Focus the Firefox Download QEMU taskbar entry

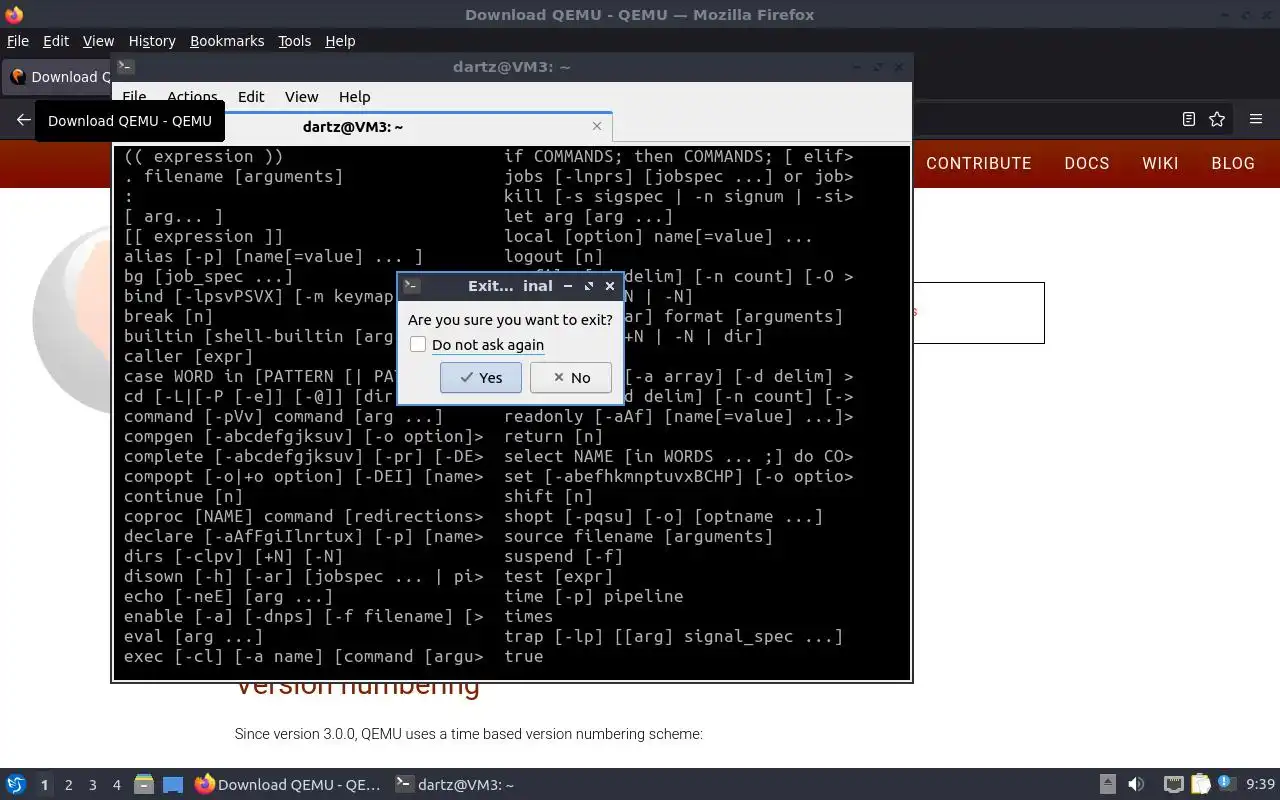tap(288, 785)
